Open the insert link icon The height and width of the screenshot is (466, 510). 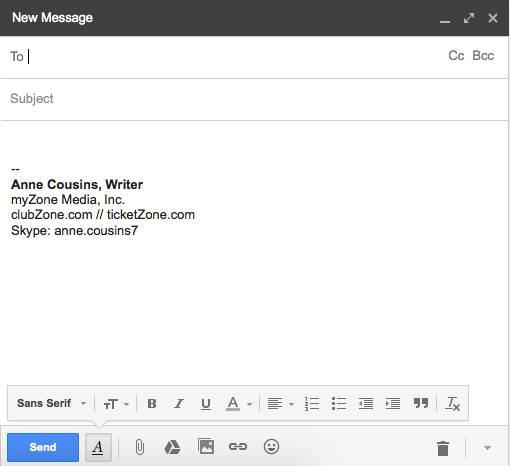coord(238,446)
